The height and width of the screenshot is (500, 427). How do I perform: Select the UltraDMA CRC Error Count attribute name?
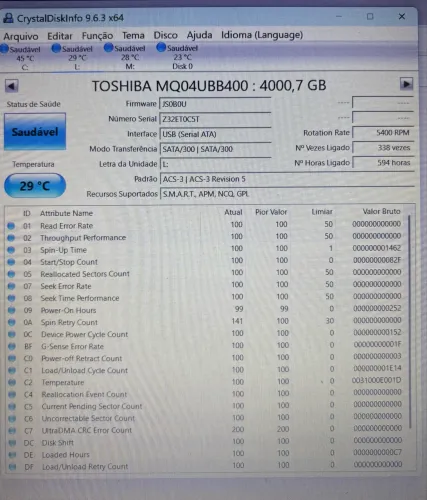pyautogui.click(x=87, y=430)
